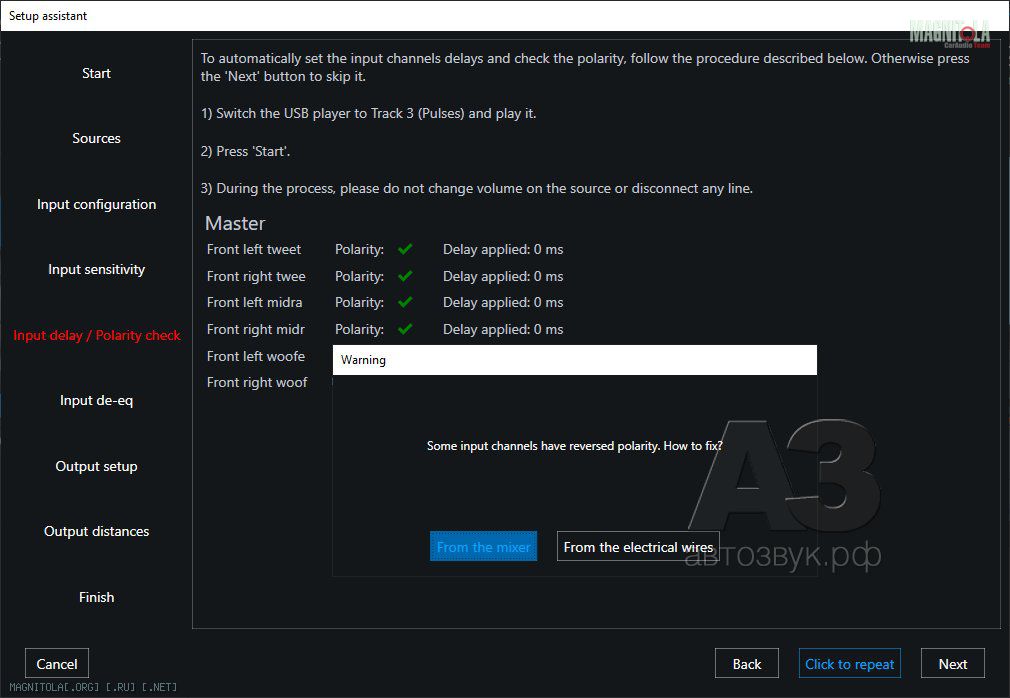Click 'Delay applied: 0 ms' for Front right twee

pos(503,276)
